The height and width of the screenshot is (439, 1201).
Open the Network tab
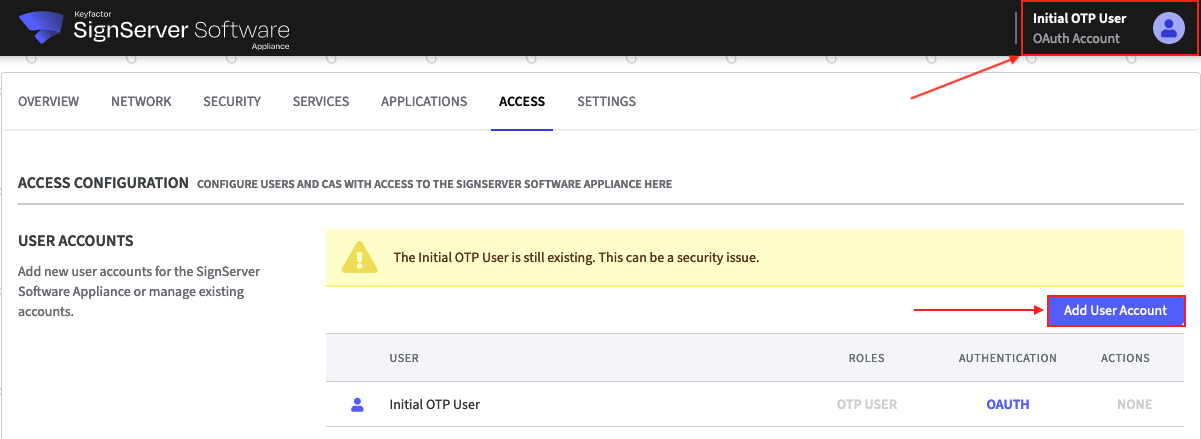(x=141, y=102)
